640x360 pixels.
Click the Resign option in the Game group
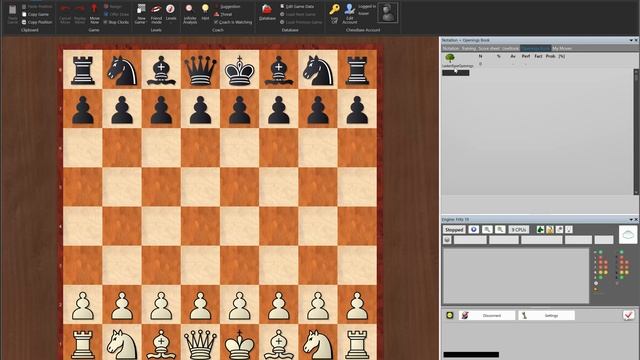[x=113, y=7]
